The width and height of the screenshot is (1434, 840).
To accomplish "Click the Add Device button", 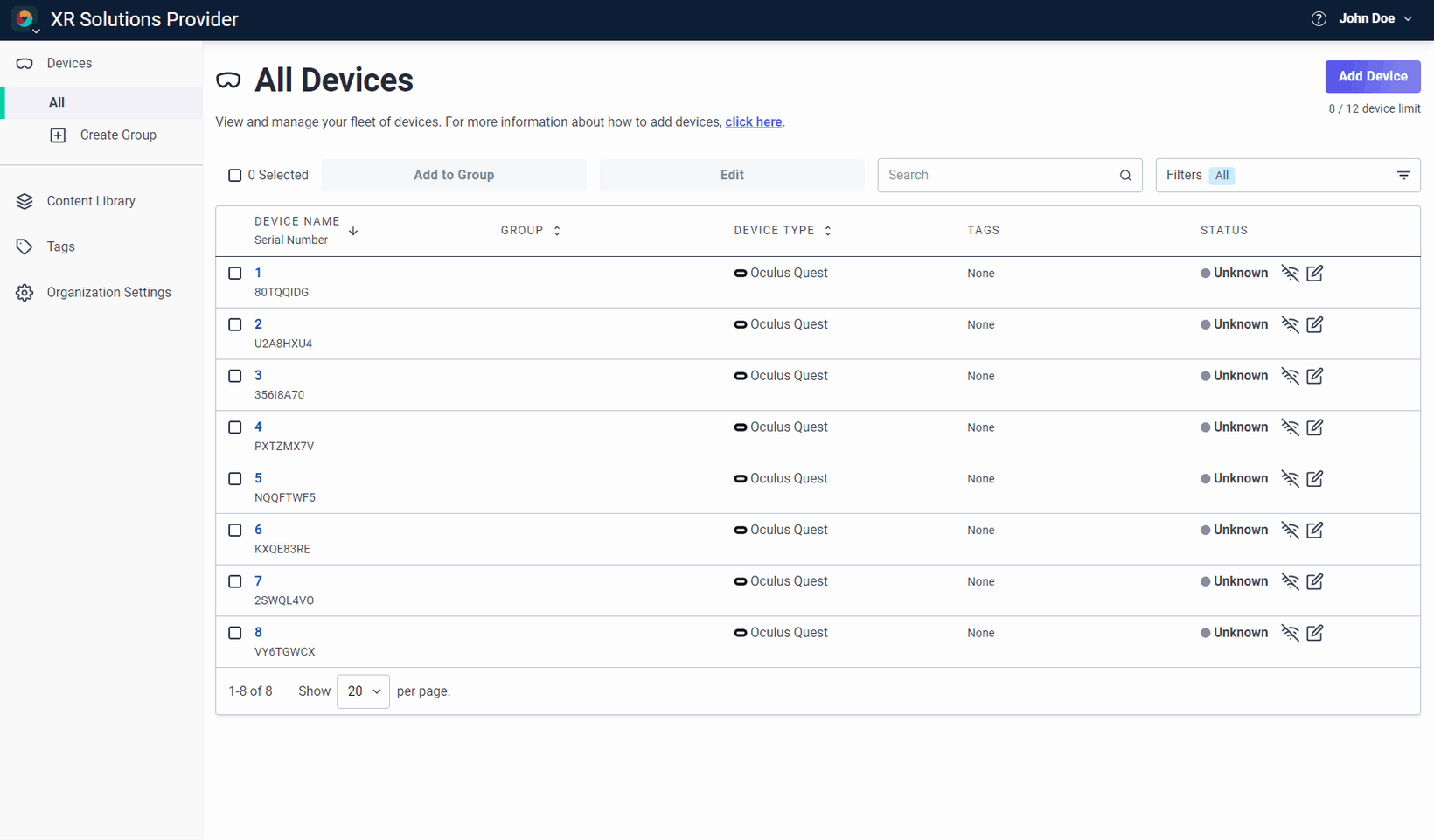I will click(1373, 77).
